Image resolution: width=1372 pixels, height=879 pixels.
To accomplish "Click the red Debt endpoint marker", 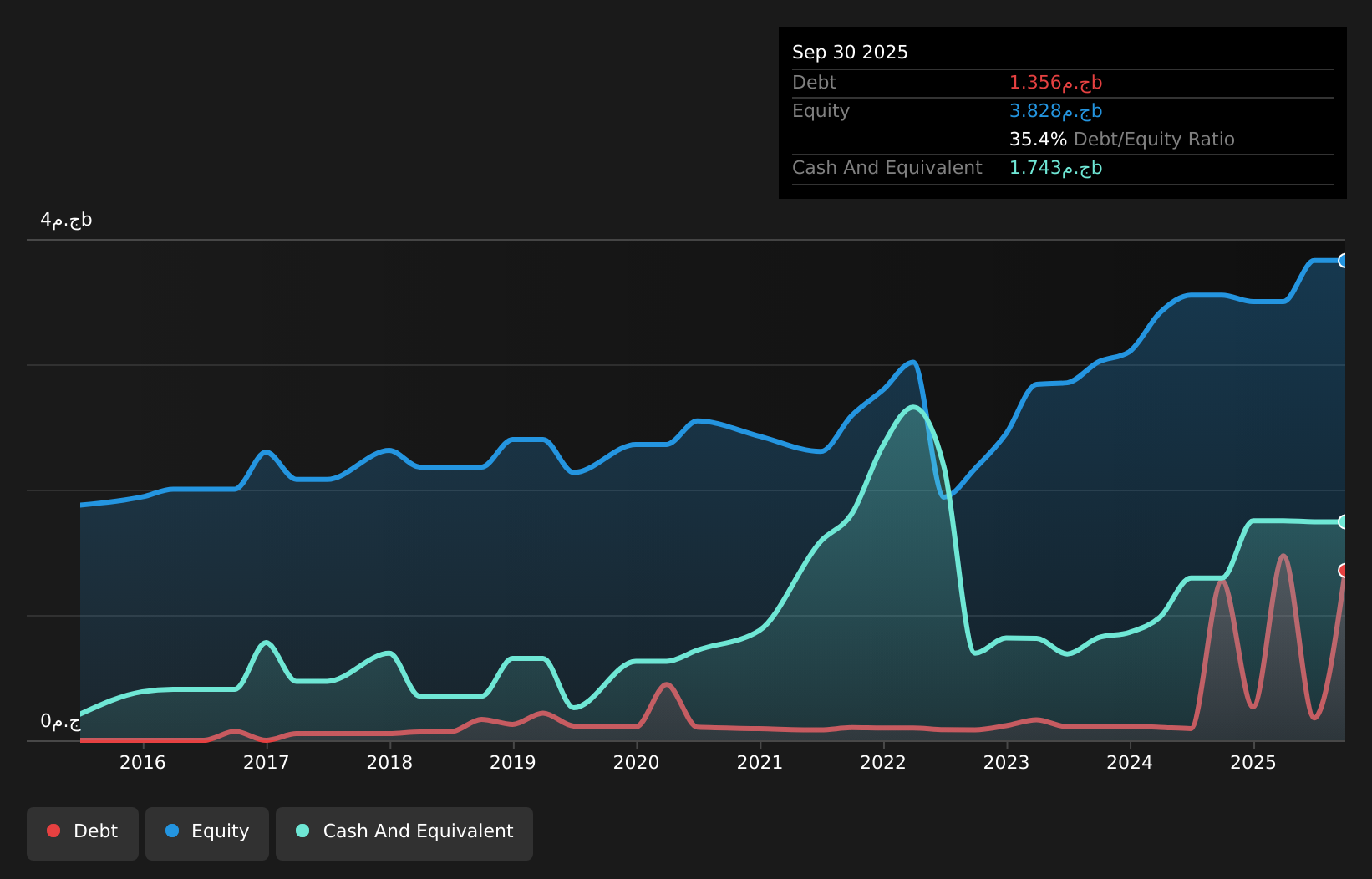I will point(1344,571).
